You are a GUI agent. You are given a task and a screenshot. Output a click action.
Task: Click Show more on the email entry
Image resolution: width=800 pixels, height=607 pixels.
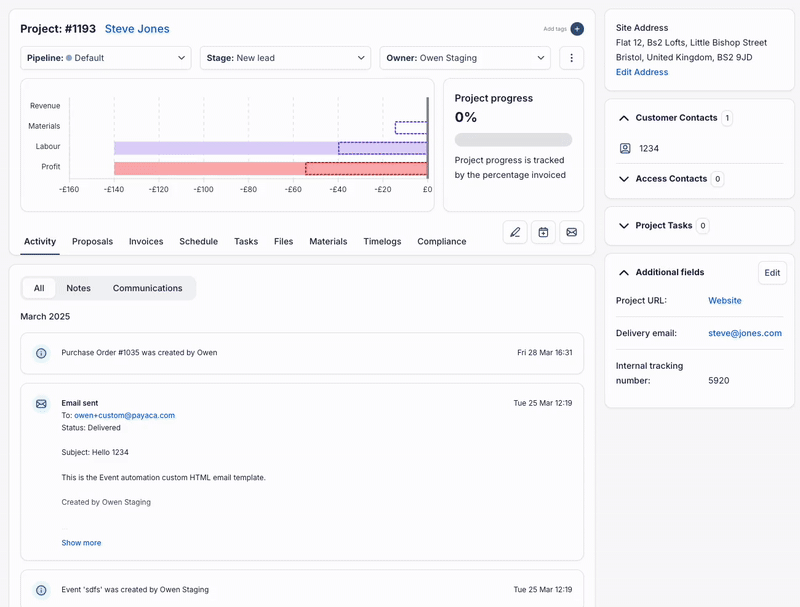pyautogui.click(x=81, y=543)
